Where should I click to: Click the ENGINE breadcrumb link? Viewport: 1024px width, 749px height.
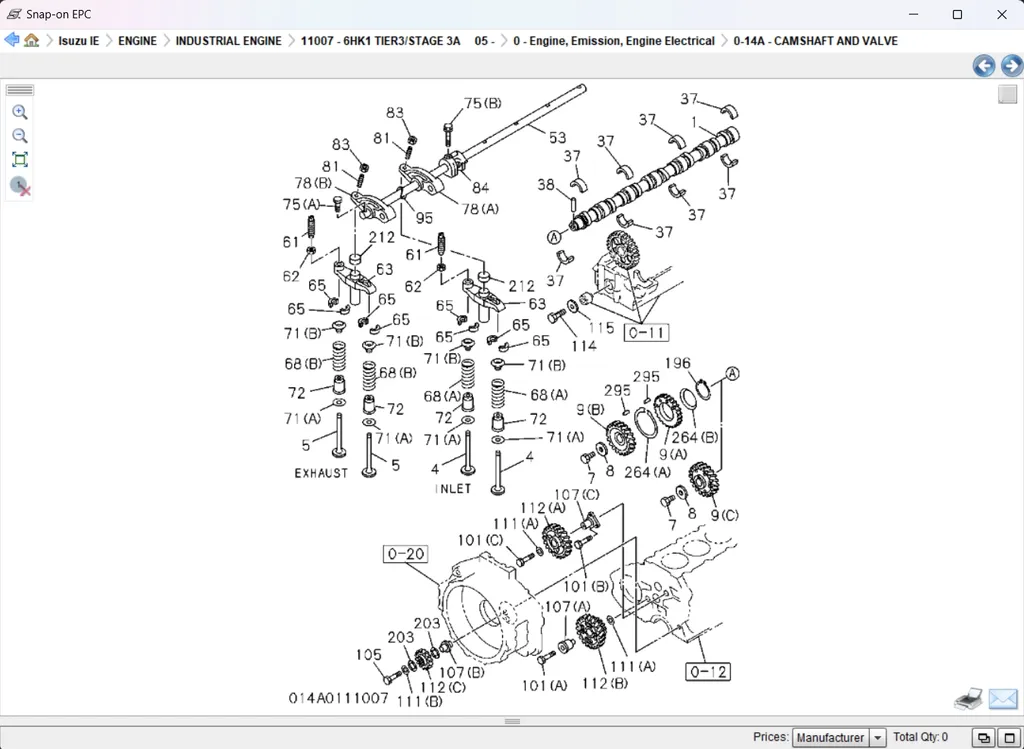pos(137,41)
